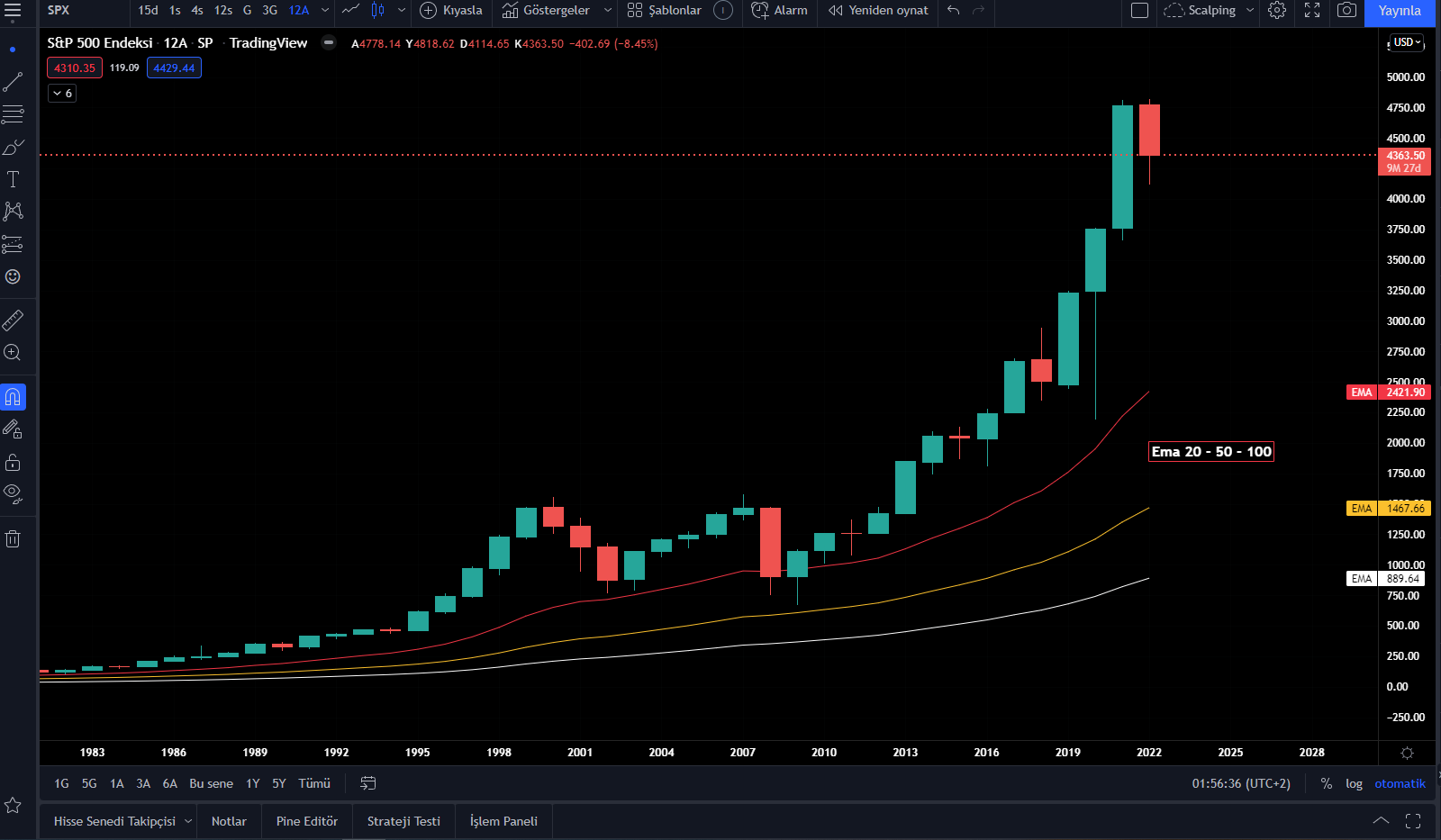Open the go to date icon
The width and height of the screenshot is (1441, 840).
pyautogui.click(x=368, y=783)
